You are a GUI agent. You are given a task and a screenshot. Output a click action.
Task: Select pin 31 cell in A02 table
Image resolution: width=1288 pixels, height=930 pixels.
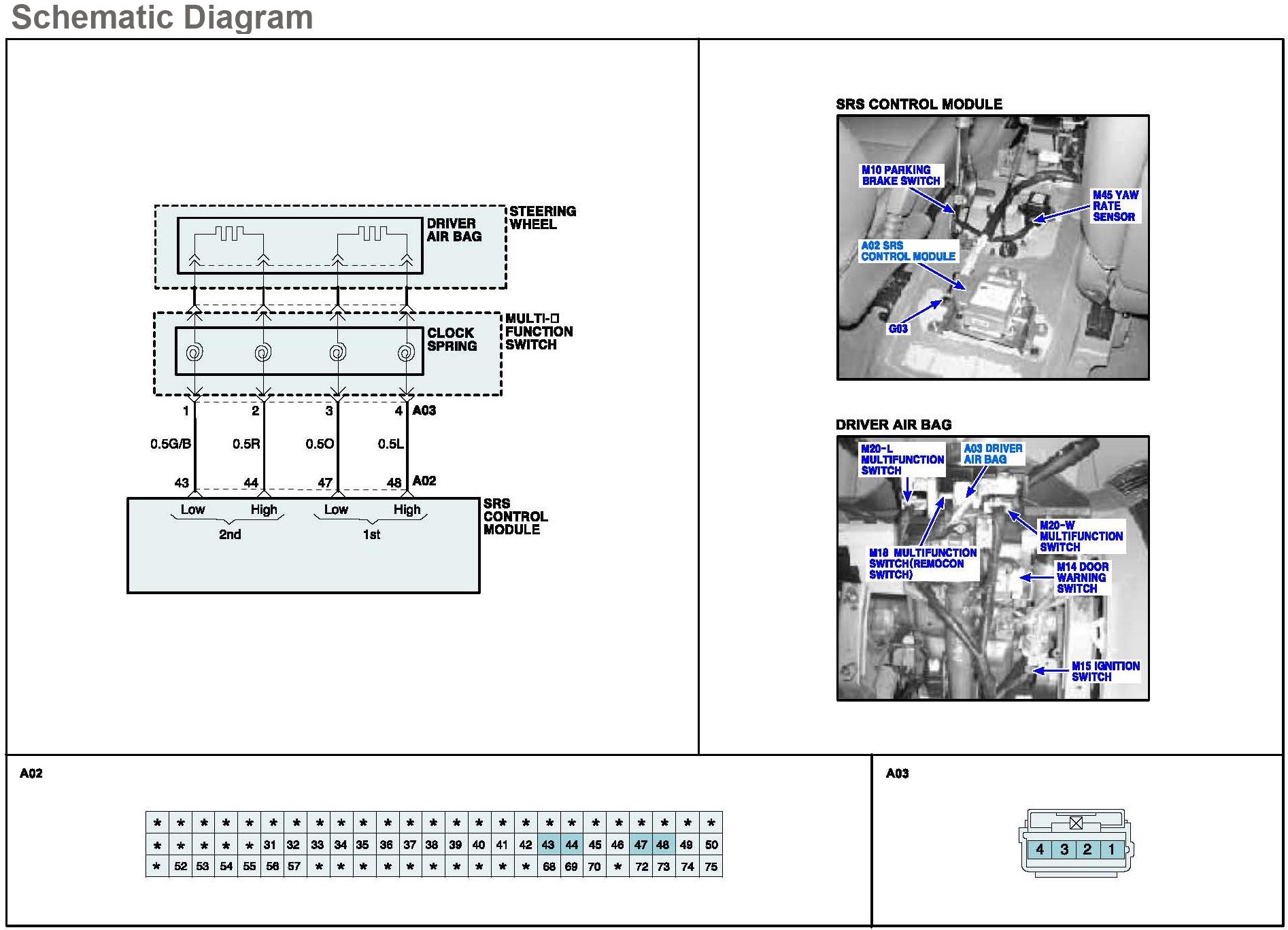point(270,845)
